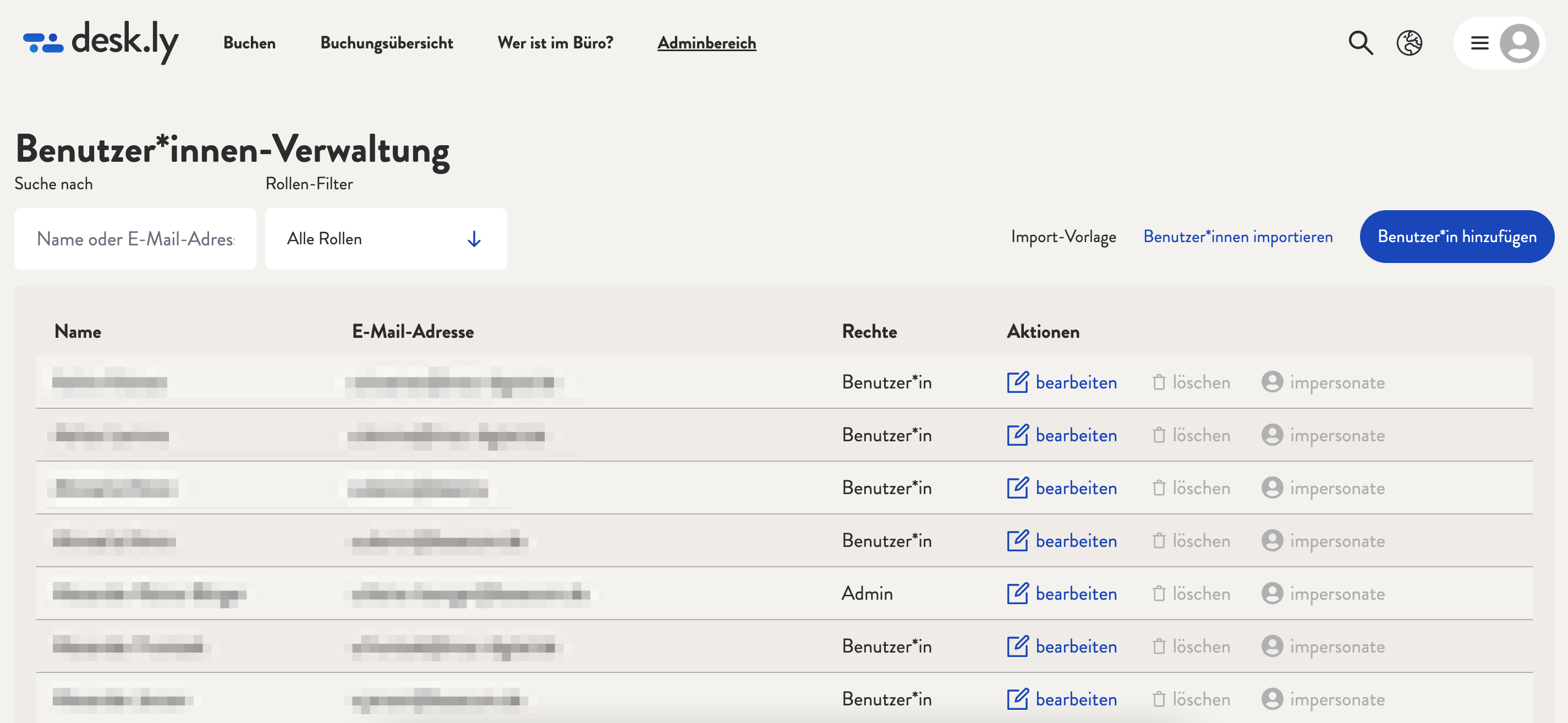1568x723 pixels.
Task: Open the language globe icon
Action: pos(1409,42)
